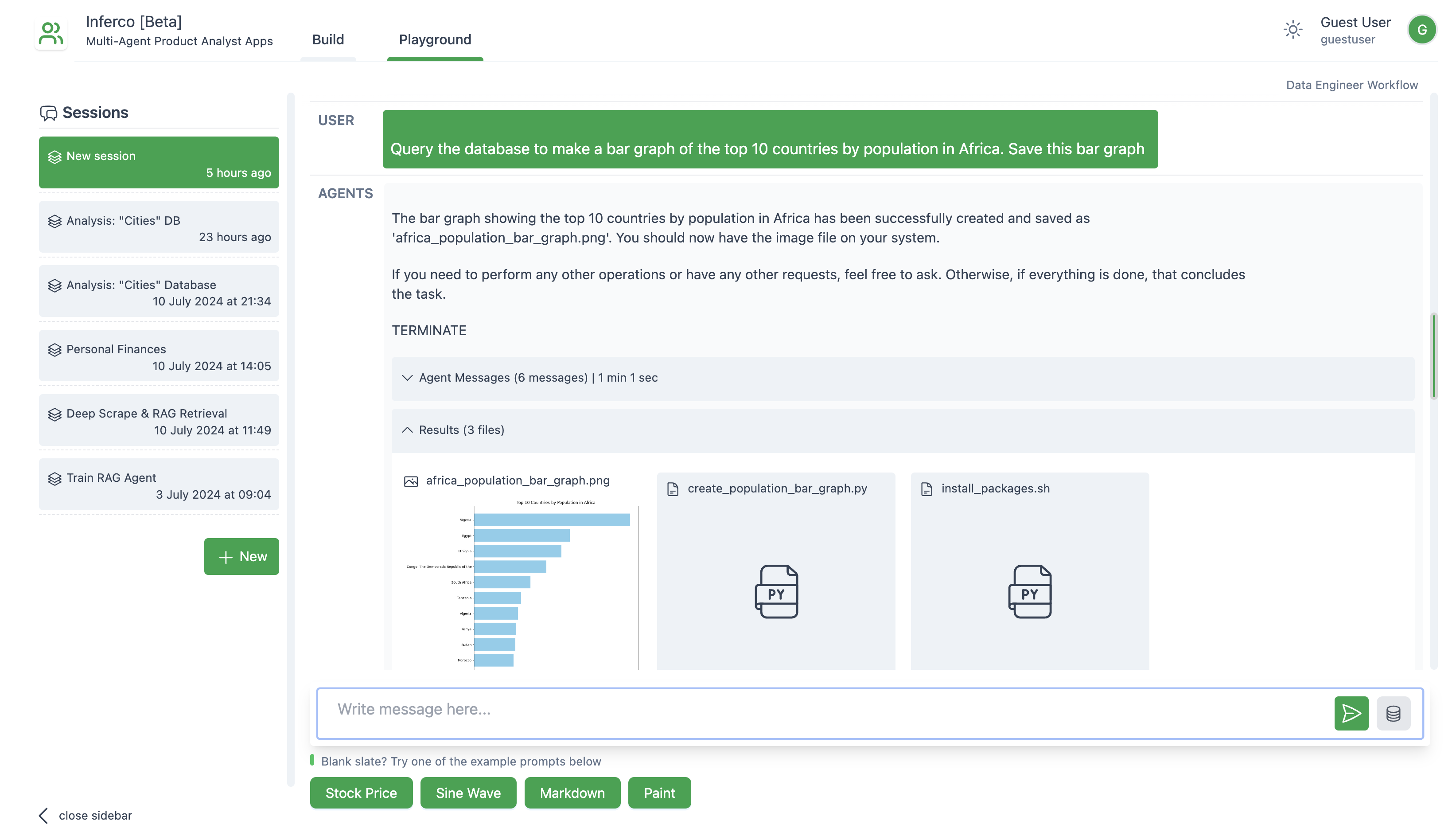Click the image icon beside africa_population_bar_graph.png
The width and height of the screenshot is (1456, 836).
tap(410, 481)
